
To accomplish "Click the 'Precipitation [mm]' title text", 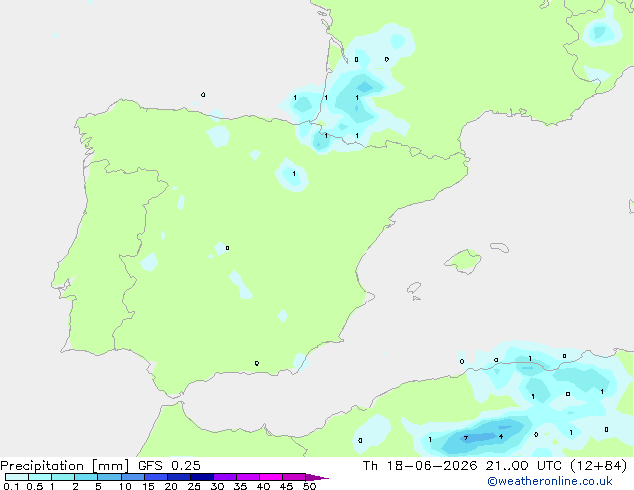I will coord(65,466).
